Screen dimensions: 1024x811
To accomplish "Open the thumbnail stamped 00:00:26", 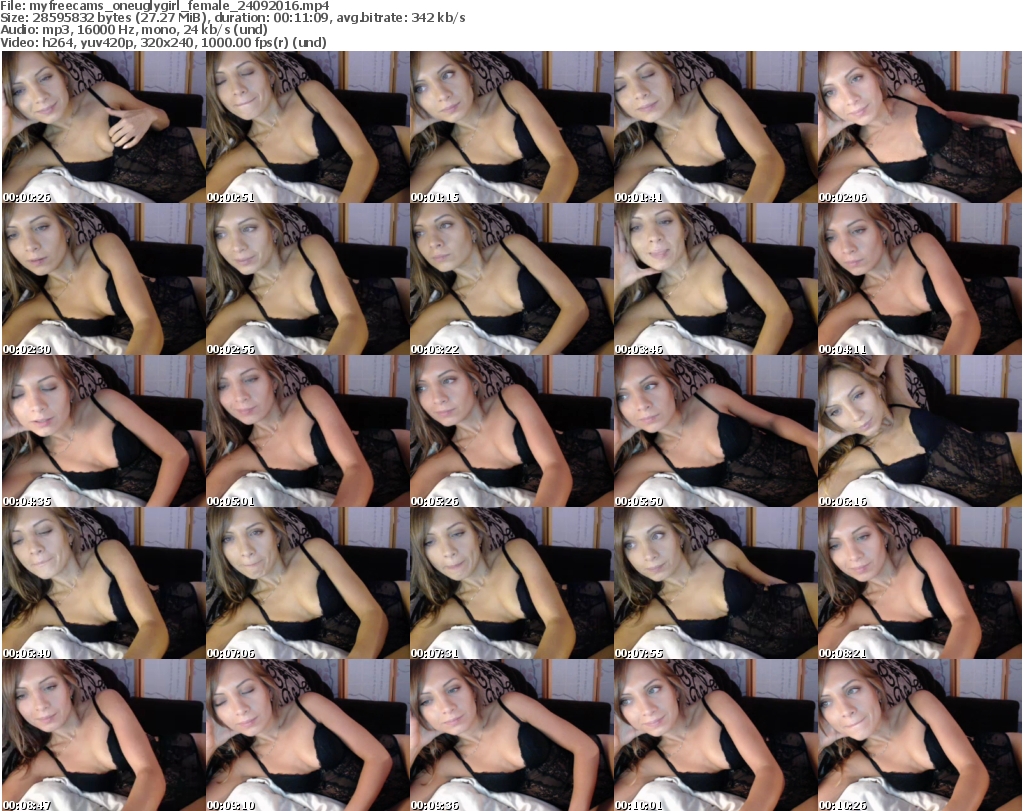I will tap(104, 127).
